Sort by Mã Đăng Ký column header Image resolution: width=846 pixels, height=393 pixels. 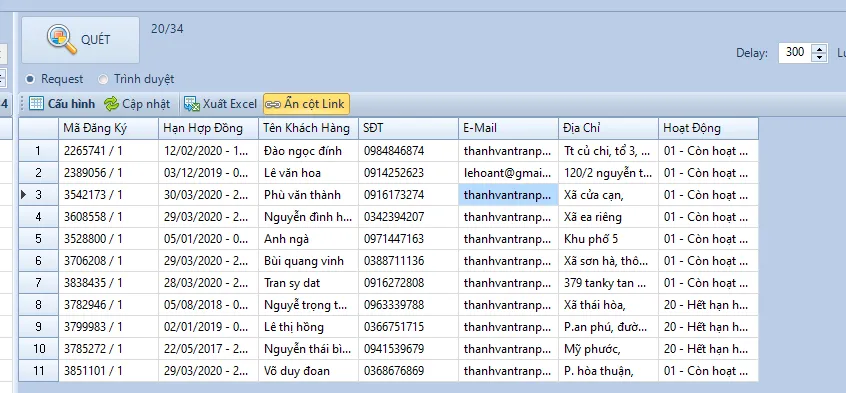(x=108, y=128)
